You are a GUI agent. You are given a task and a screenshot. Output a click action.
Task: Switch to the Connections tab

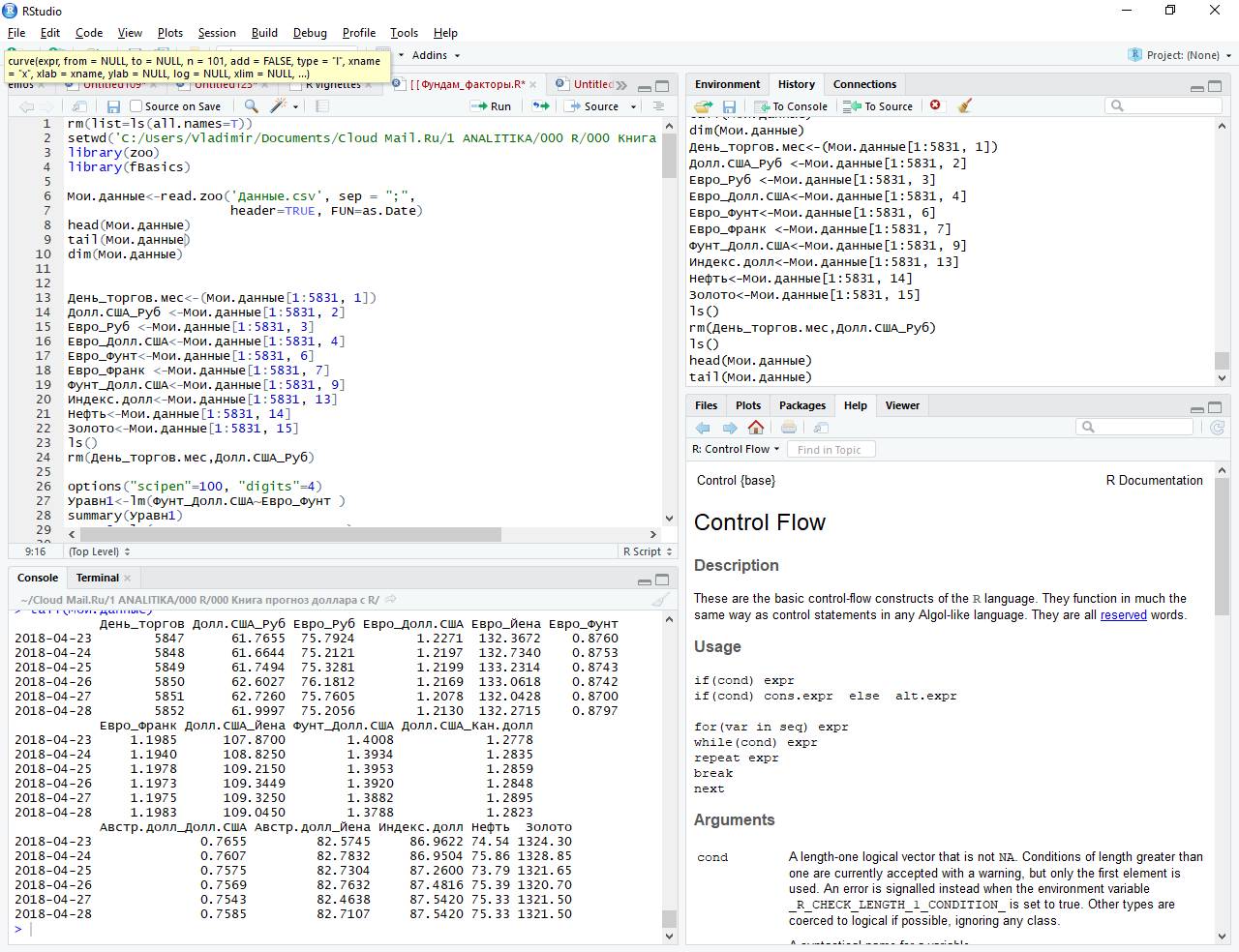(864, 84)
